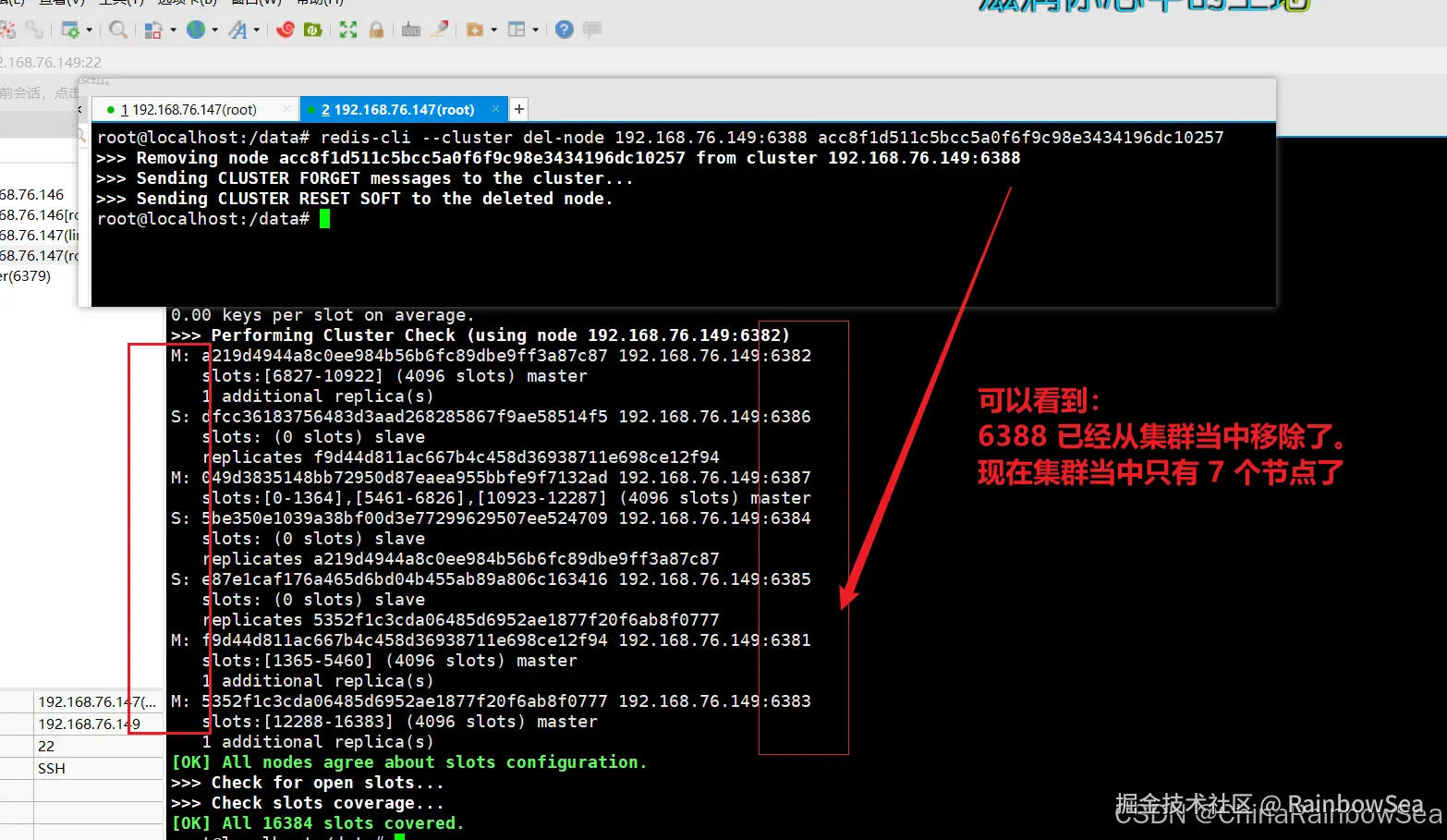1447x840 pixels.
Task: Select session 68.76.147(ro in the sidebar
Action: click(x=40, y=255)
